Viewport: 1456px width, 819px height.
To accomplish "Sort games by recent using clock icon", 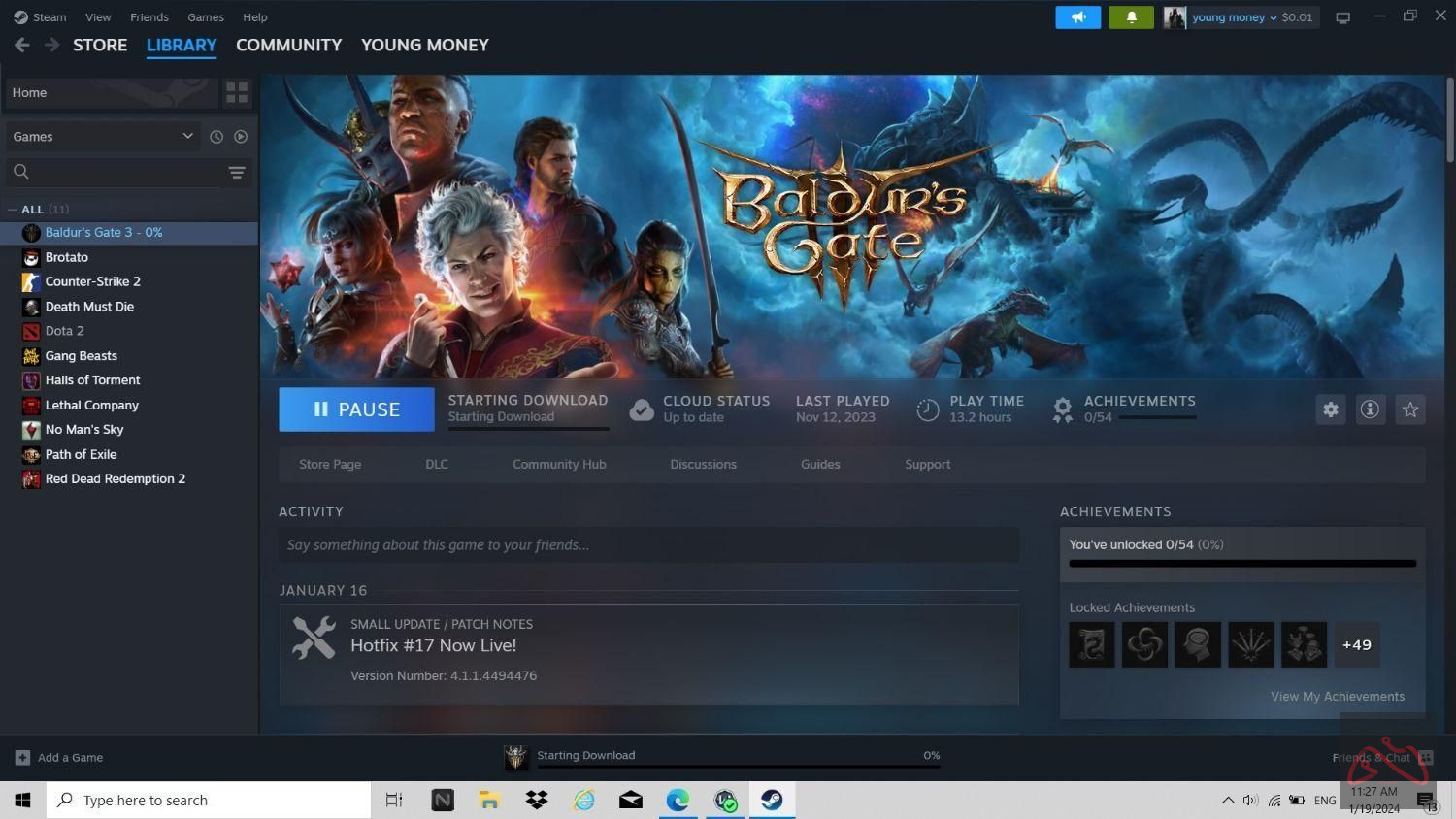I will click(x=216, y=136).
